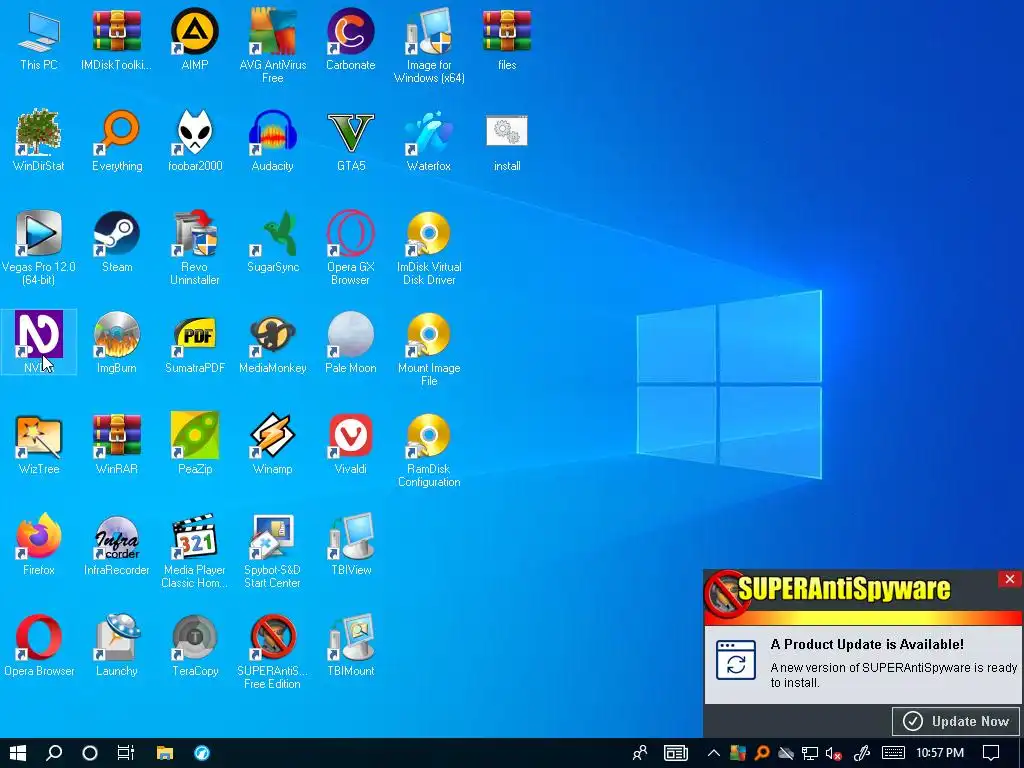
Task: Launch PeaZip desktop icon
Action: click(195, 443)
